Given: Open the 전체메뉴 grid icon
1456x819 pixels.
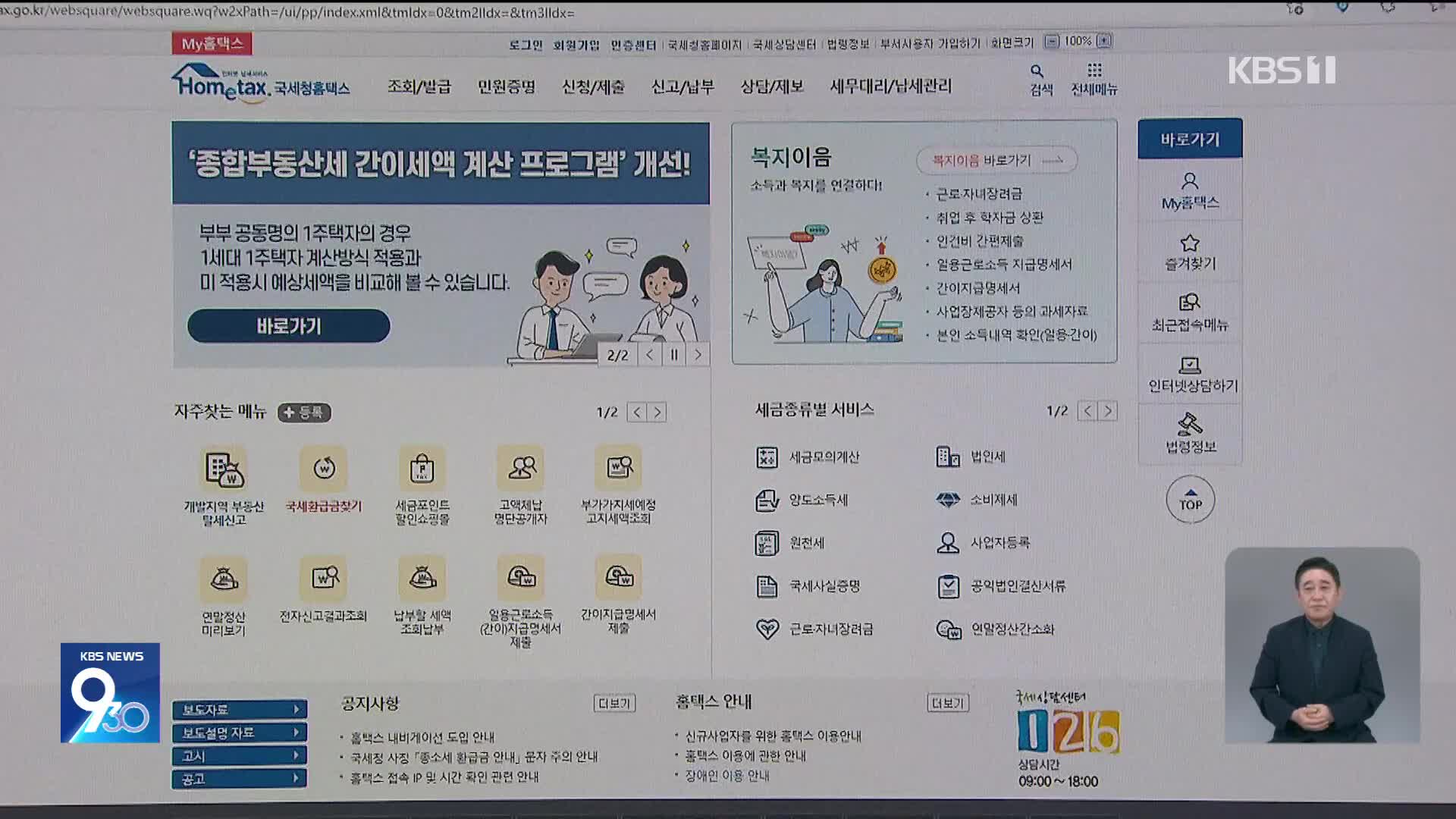Looking at the screenshot, I should pos(1094,71).
